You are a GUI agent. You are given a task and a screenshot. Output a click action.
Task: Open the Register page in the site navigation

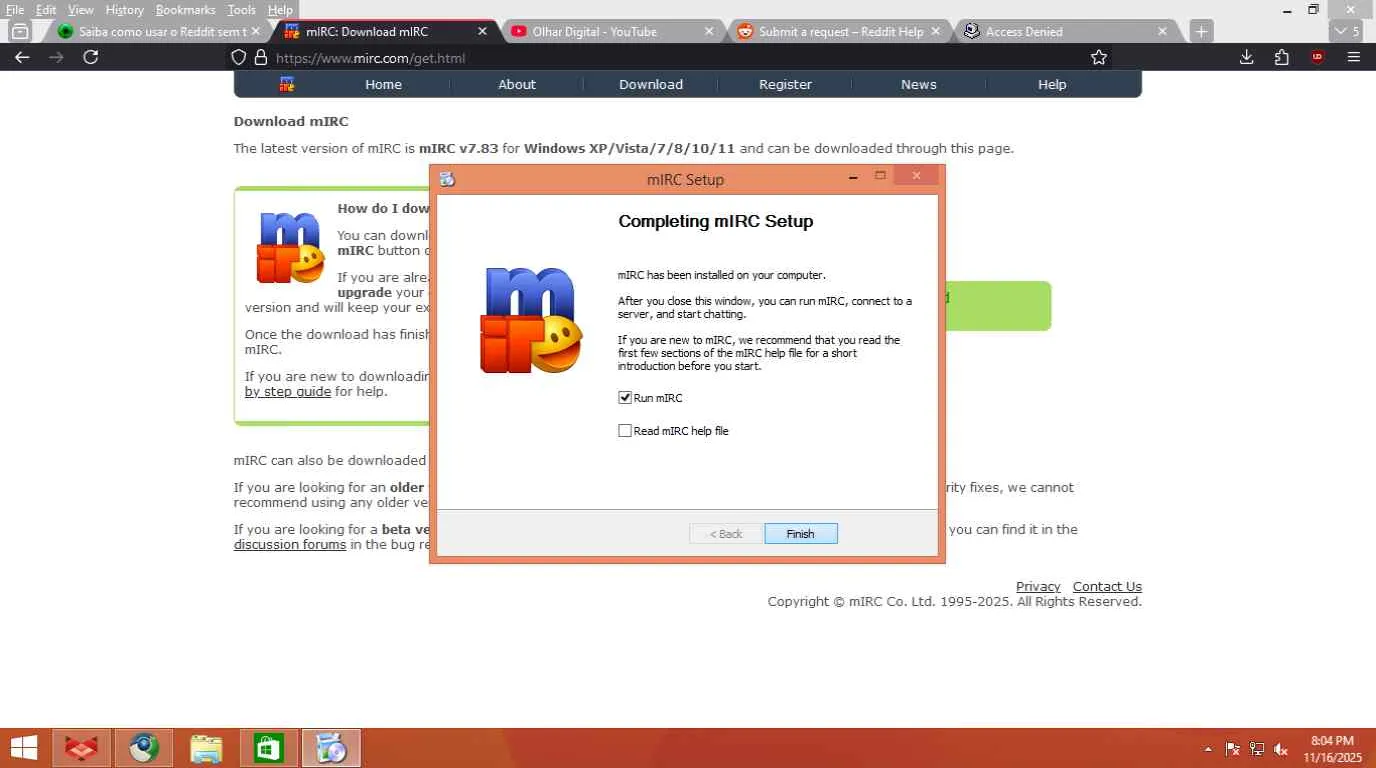[x=785, y=84]
